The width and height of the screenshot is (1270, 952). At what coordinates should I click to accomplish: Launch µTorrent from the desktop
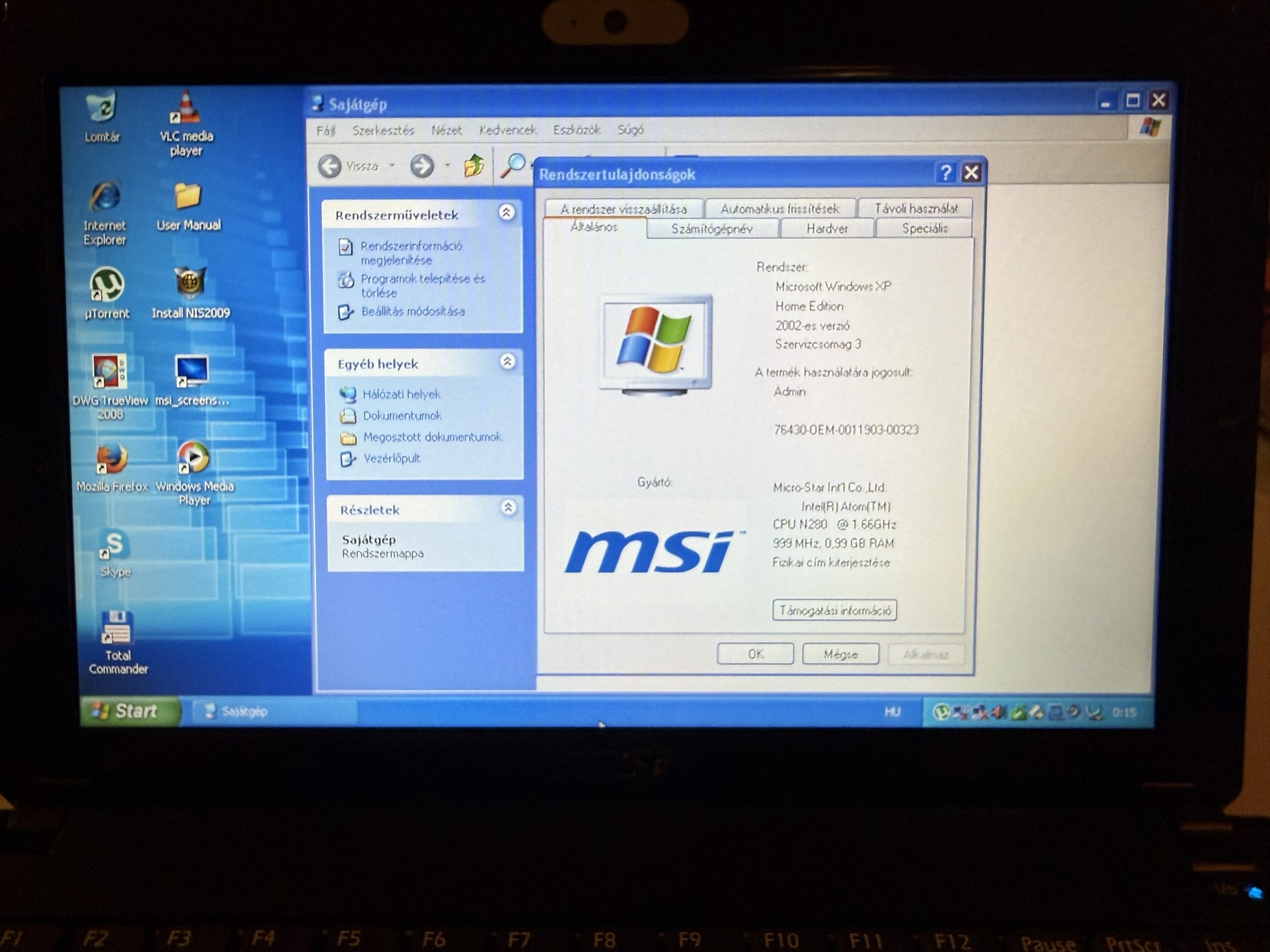pyautogui.click(x=107, y=292)
